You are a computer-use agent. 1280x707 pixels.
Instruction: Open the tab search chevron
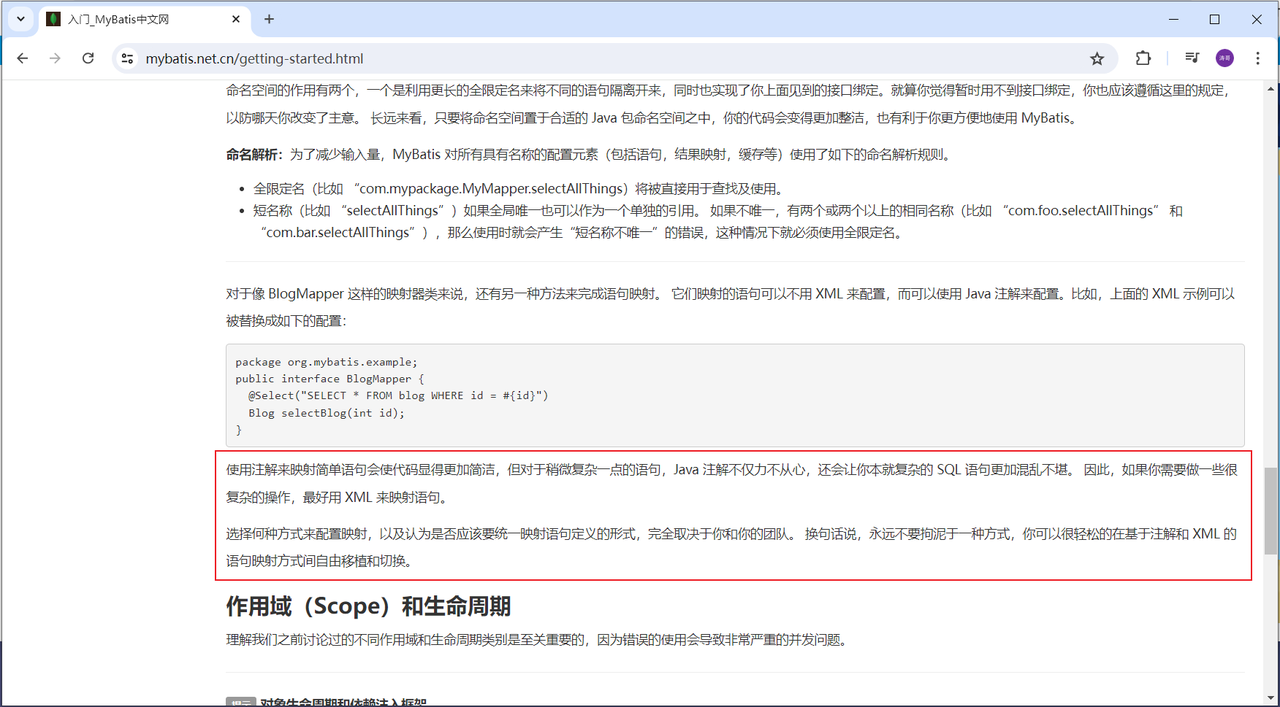pyautogui.click(x=19, y=18)
